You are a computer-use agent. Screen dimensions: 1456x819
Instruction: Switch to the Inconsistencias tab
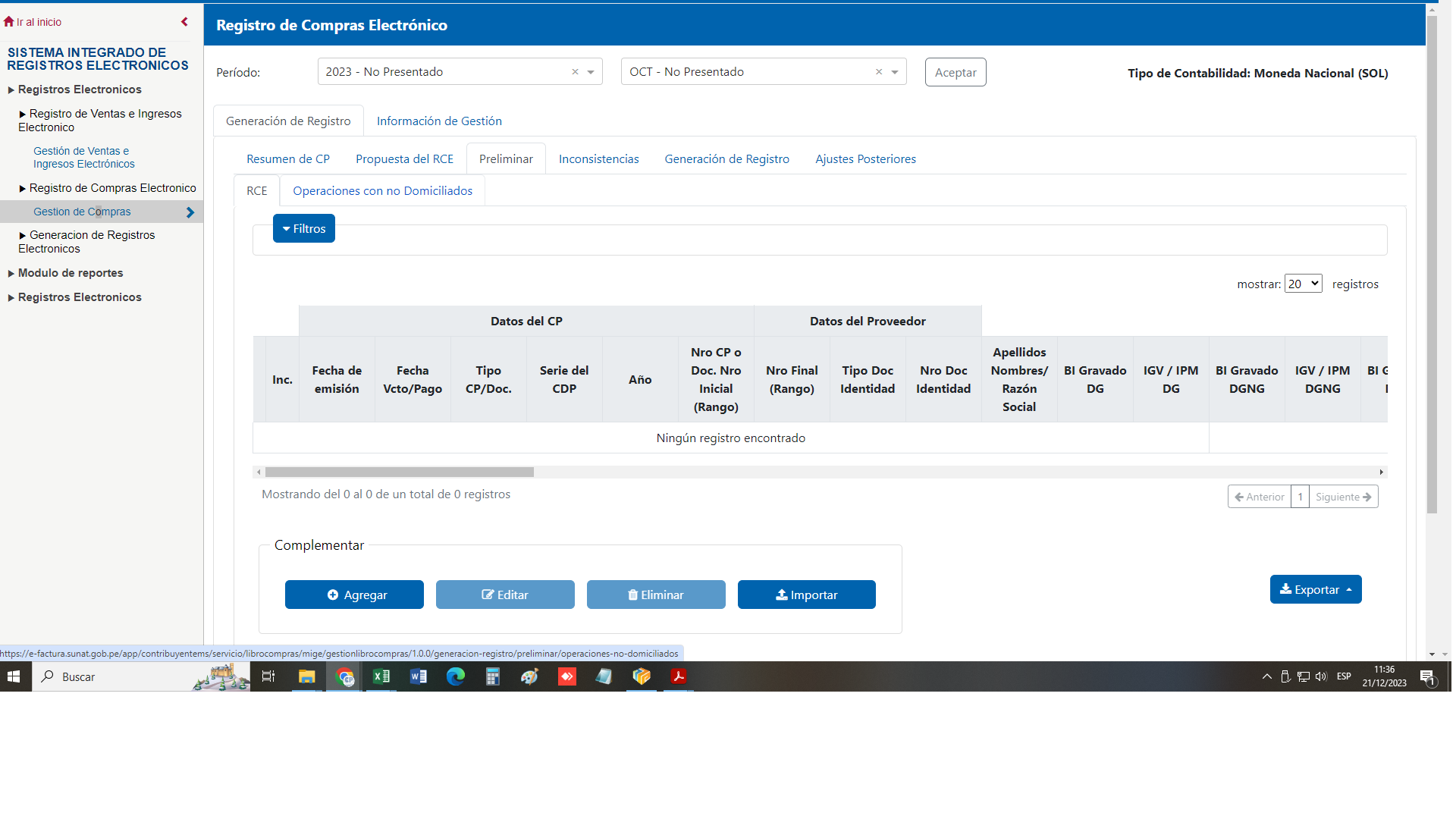598,159
